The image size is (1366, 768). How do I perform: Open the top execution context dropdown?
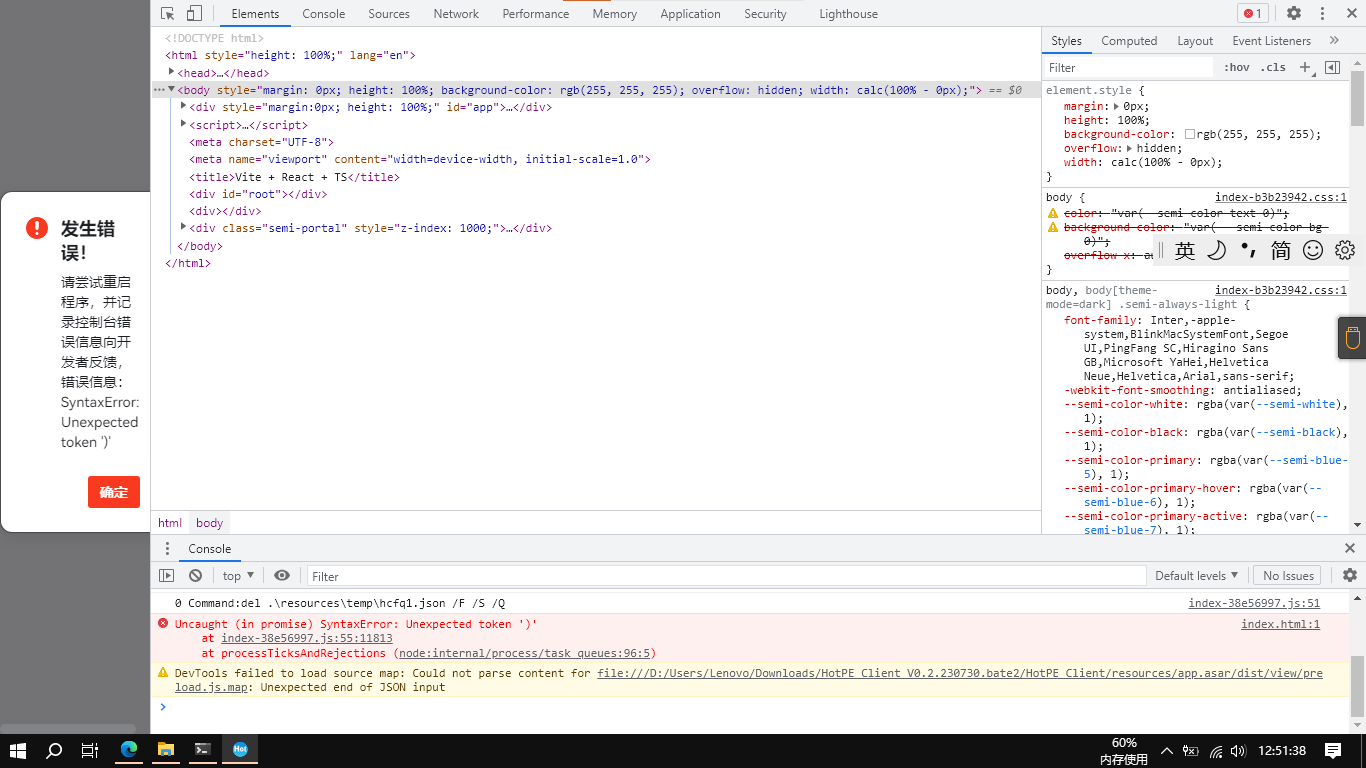tap(236, 575)
